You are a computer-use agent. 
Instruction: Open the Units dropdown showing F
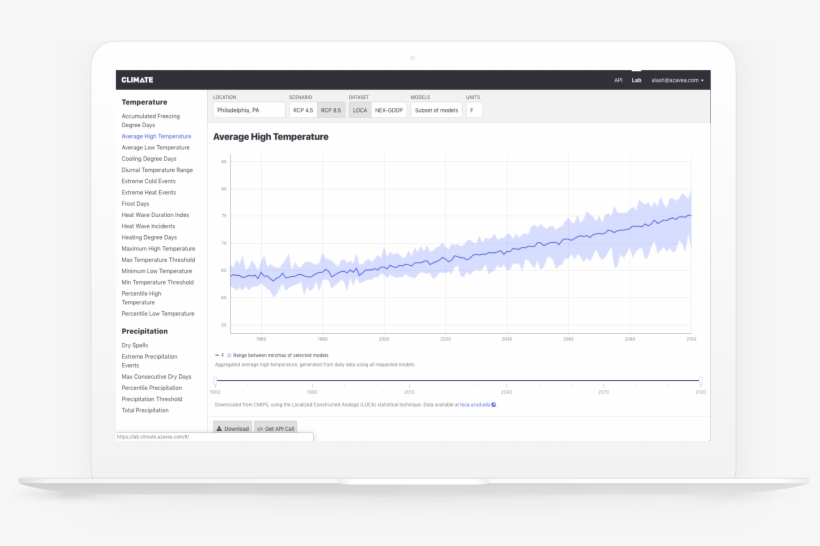pyautogui.click(x=474, y=110)
